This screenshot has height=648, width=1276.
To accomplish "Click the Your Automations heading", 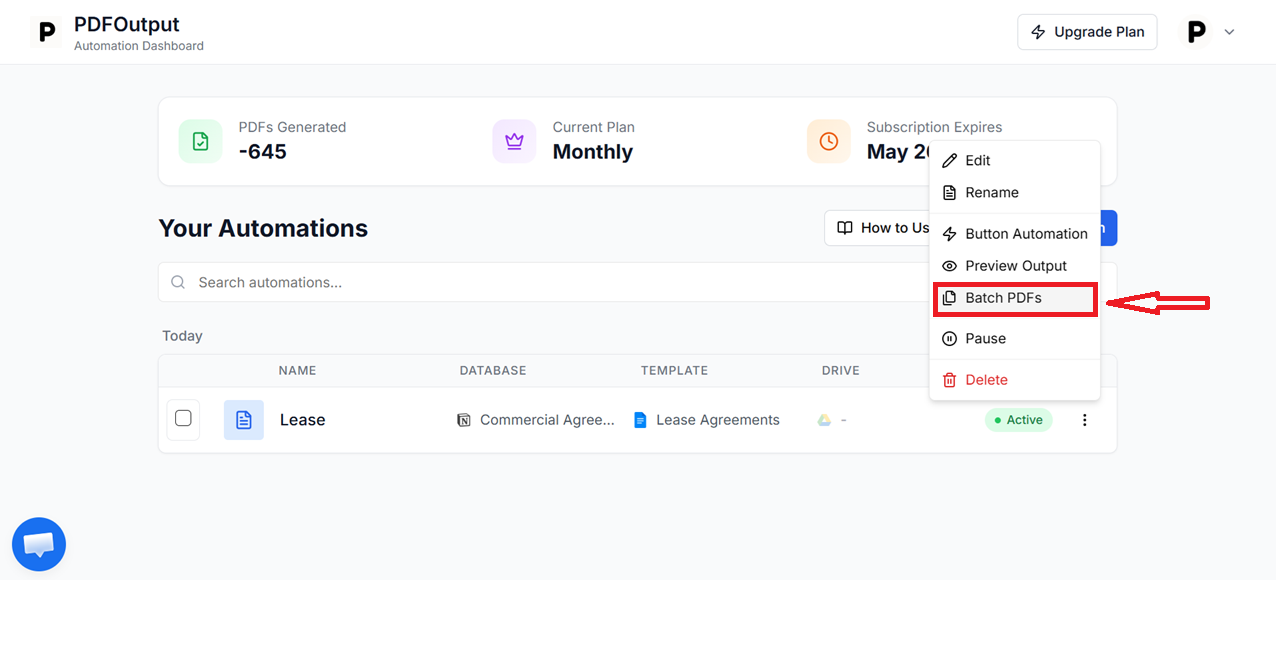I will click(263, 228).
